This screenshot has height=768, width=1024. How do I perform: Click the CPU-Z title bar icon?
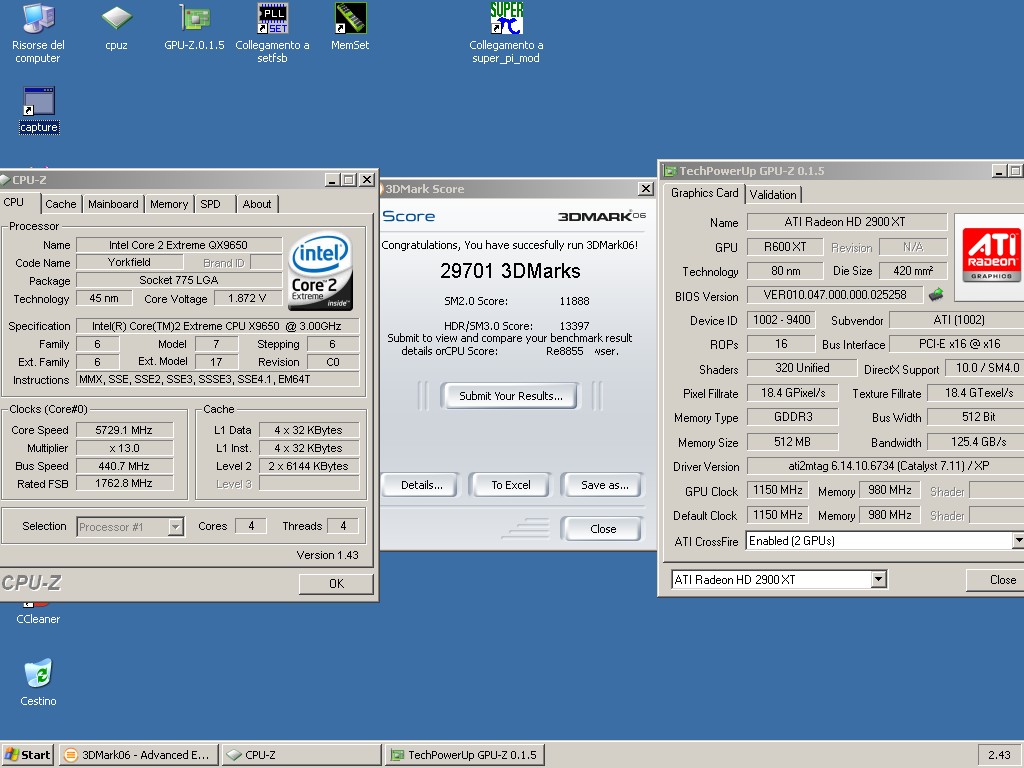click(5, 180)
